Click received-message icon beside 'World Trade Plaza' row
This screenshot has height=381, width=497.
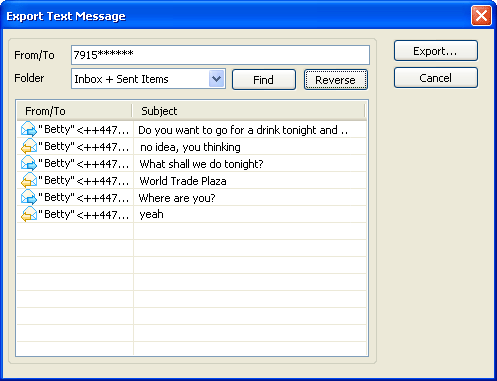29,180
